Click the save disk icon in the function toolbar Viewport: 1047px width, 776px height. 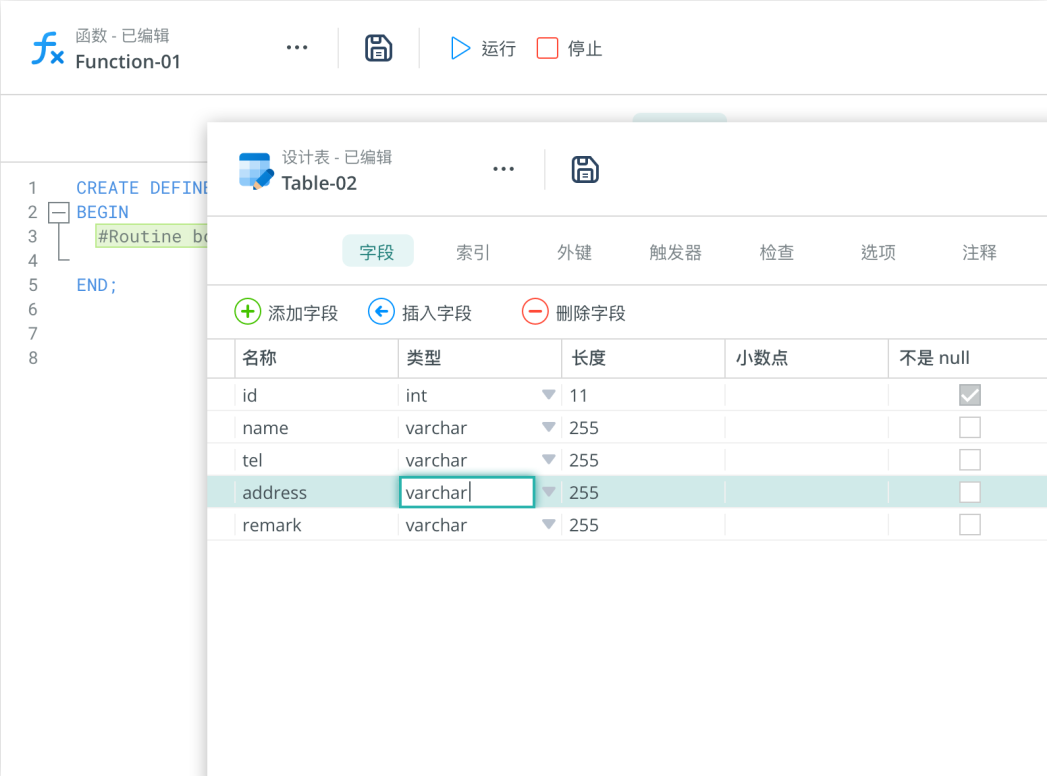(378, 47)
